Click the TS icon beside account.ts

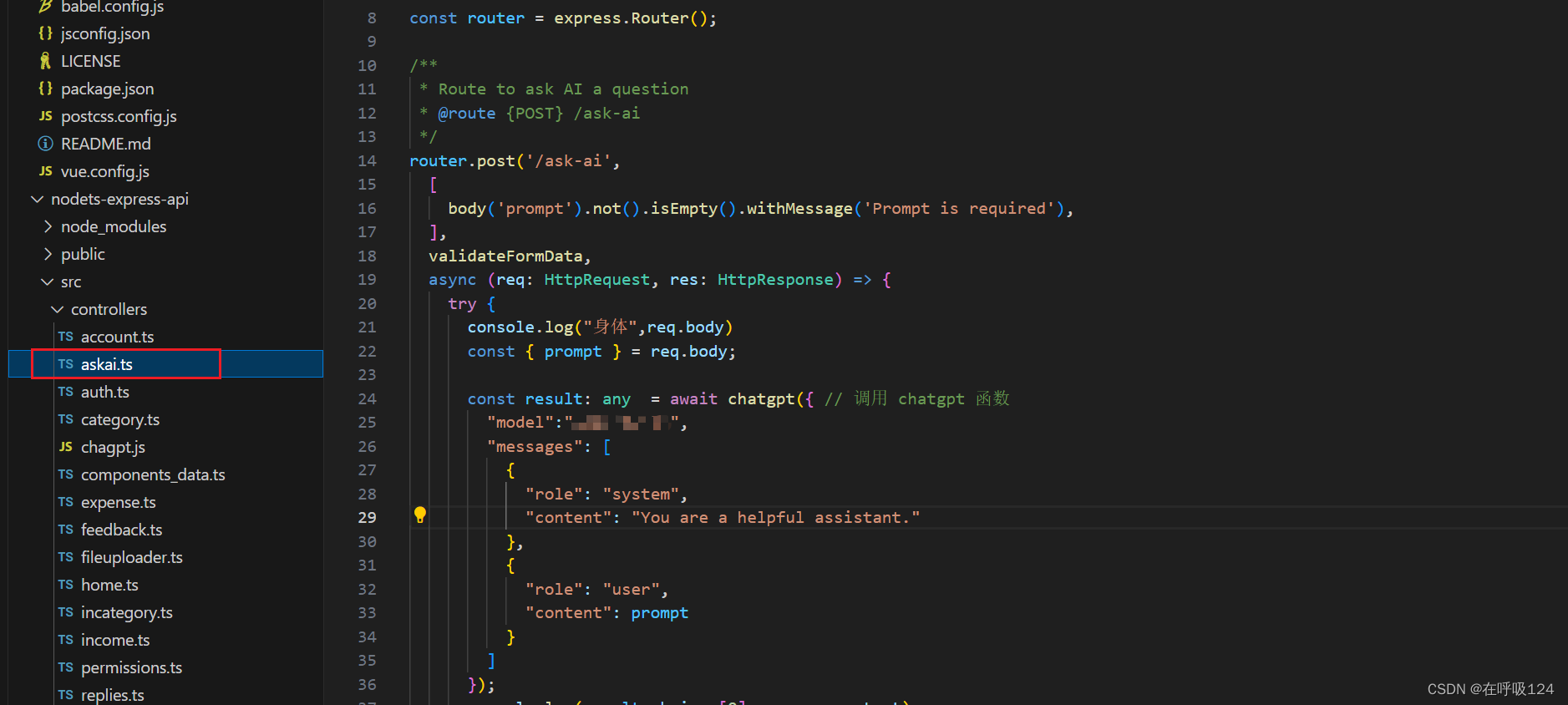pos(66,337)
